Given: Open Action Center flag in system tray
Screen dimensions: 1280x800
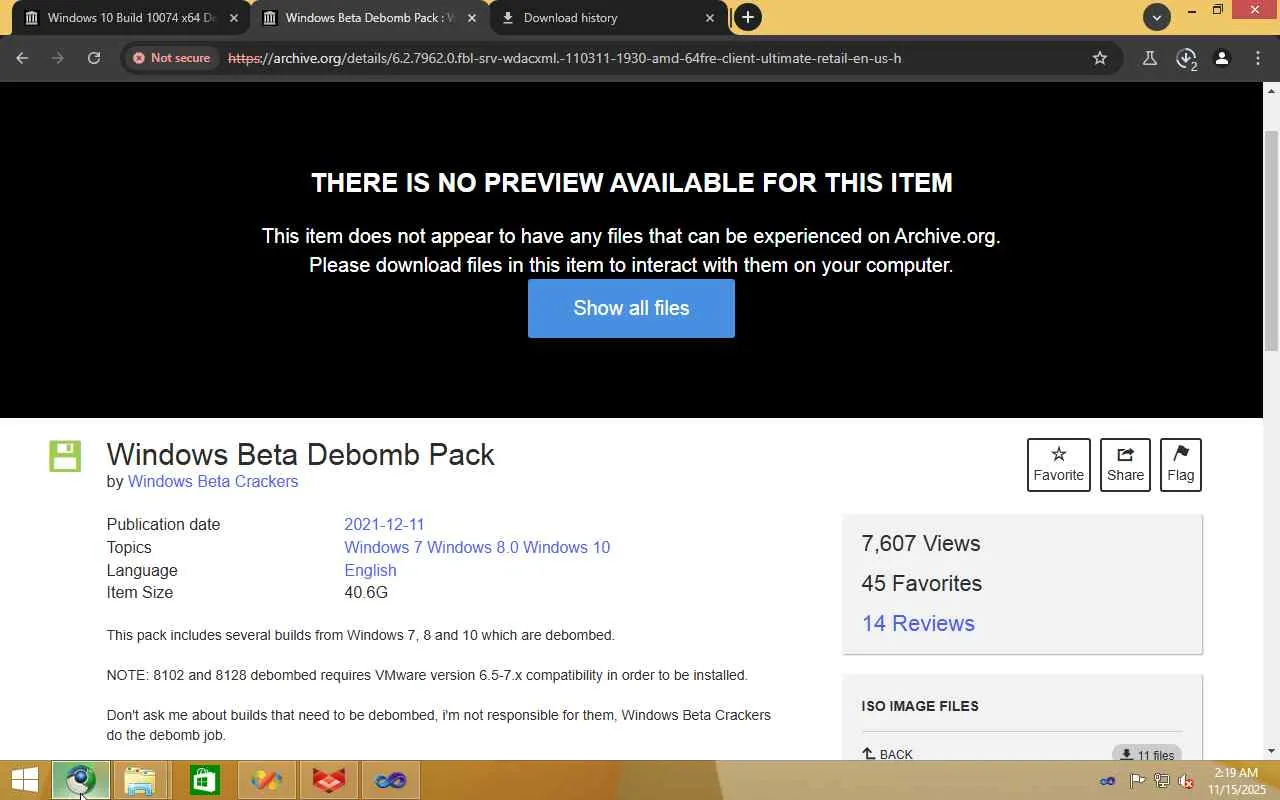Looking at the screenshot, I should (x=1137, y=781).
